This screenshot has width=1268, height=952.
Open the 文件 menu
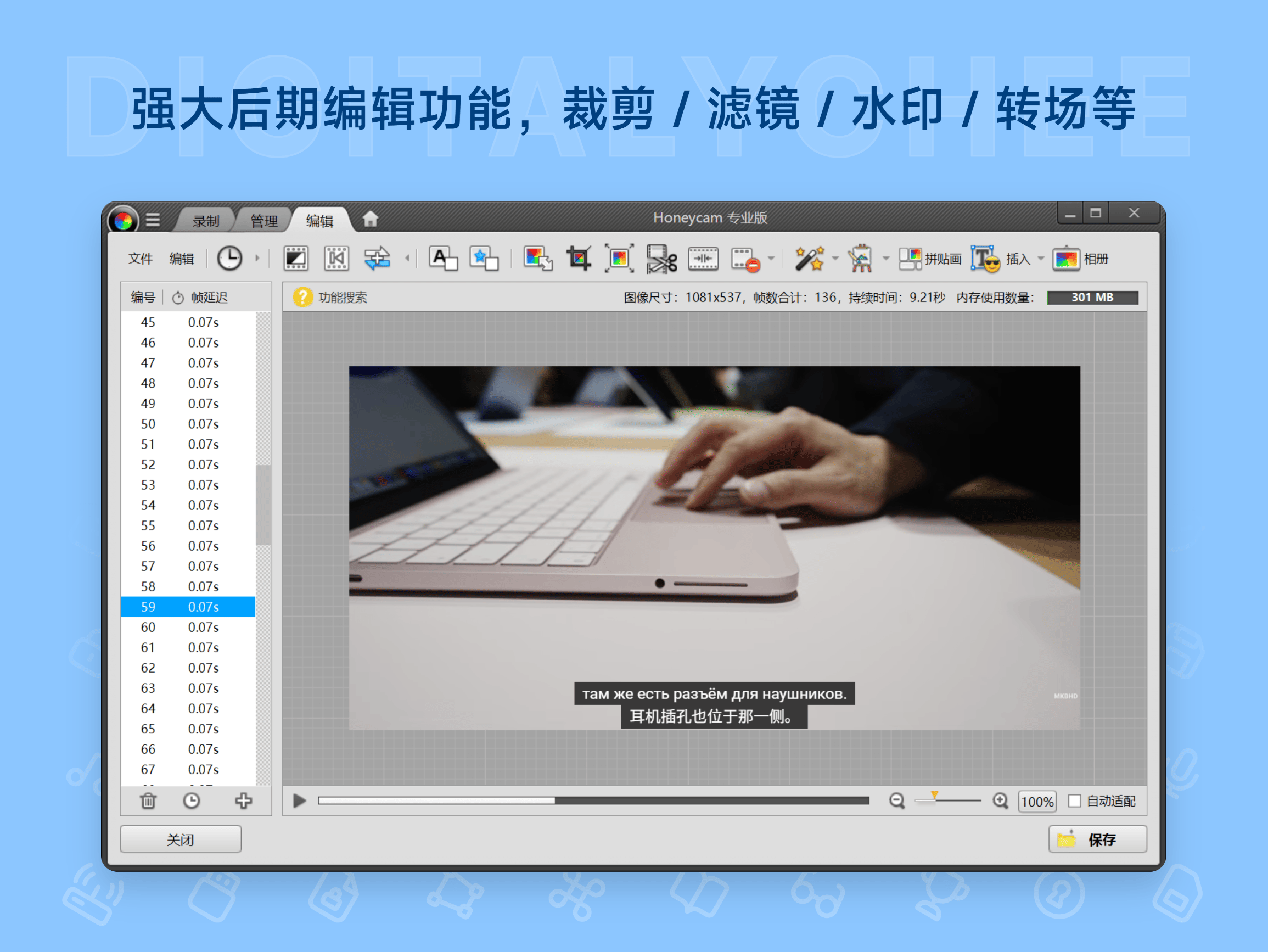tap(140, 259)
